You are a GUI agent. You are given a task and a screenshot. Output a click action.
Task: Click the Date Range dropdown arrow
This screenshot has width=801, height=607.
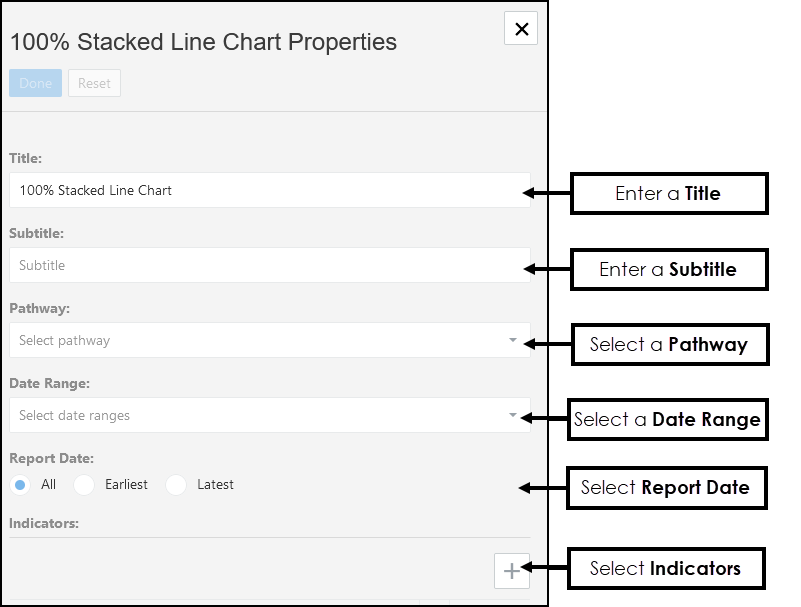[513, 415]
